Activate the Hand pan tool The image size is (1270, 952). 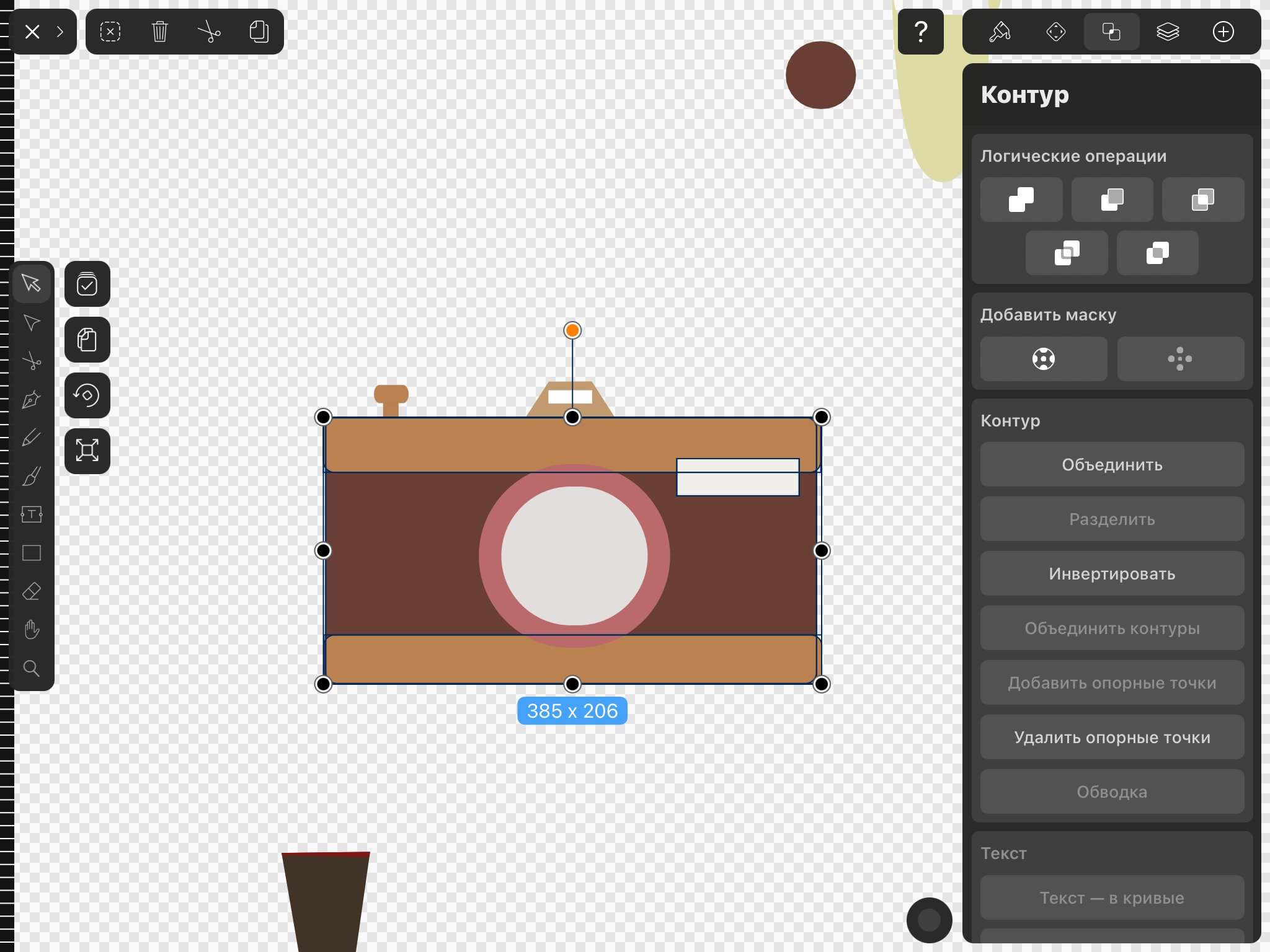click(32, 630)
